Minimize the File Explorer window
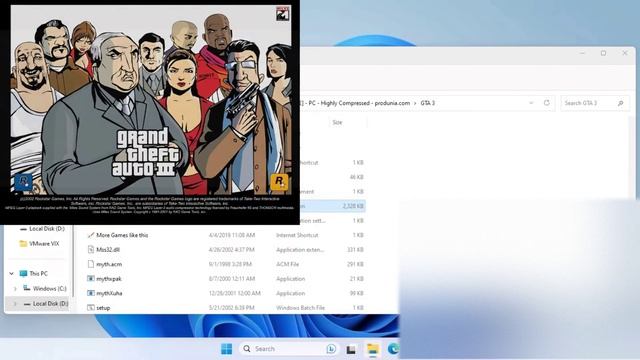This screenshot has height=360, width=640. pyautogui.click(x=582, y=53)
